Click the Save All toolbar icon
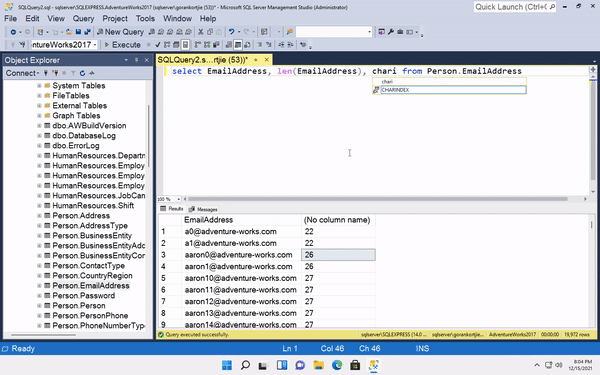The width and height of the screenshot is (600, 375). pos(87,32)
